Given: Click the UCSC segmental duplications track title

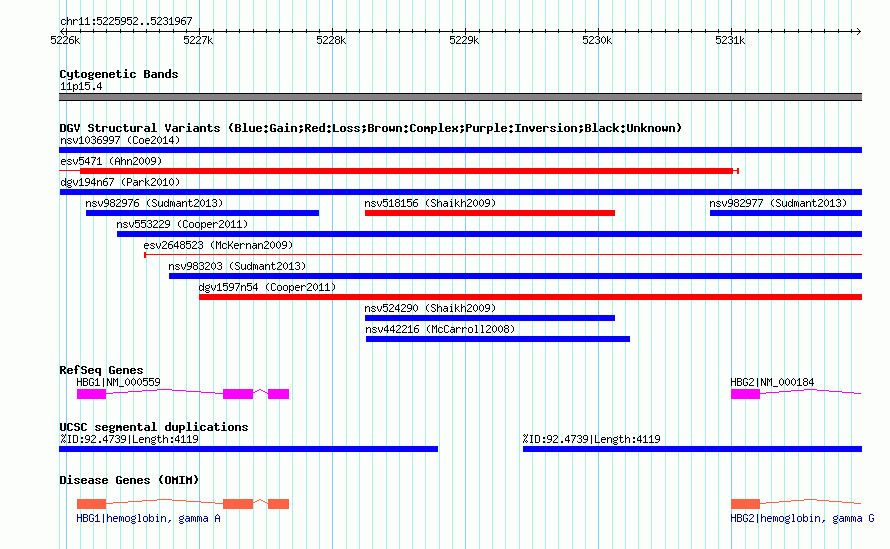Looking at the screenshot, I should pos(154,427).
